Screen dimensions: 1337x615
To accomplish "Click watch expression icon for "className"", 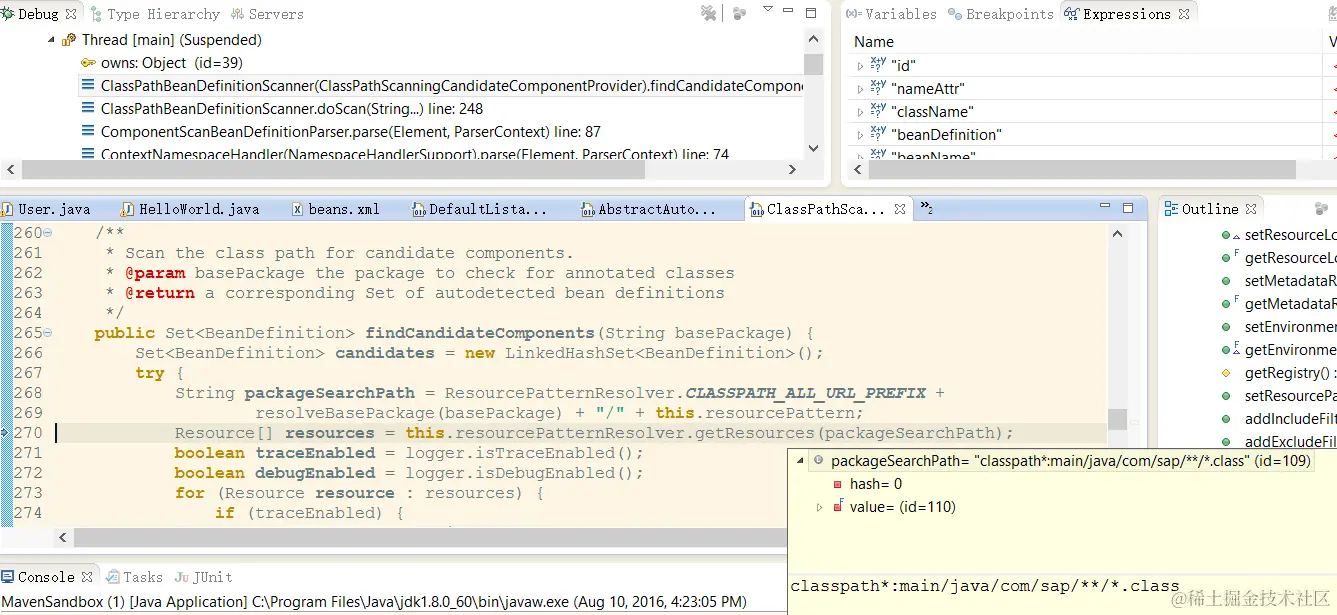I will (x=878, y=111).
